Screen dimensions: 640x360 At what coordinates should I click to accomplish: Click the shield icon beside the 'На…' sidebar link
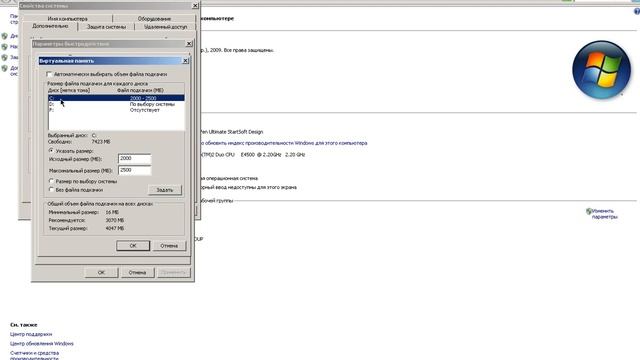pyautogui.click(x=4, y=47)
